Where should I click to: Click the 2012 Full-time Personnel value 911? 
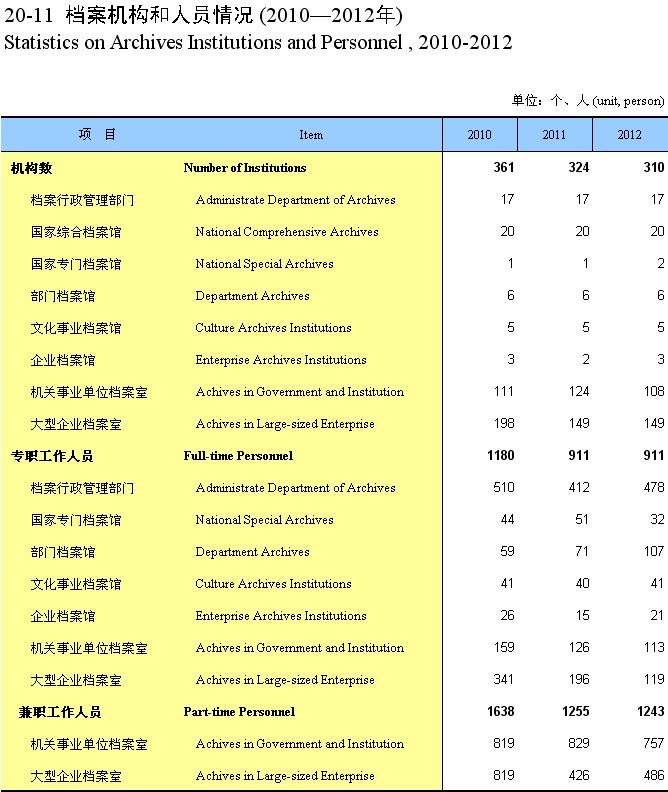coord(654,456)
